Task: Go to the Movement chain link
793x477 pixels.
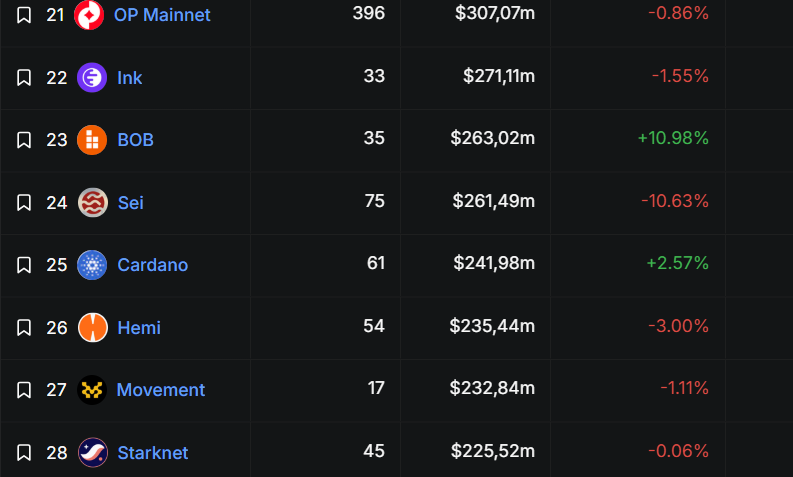Action: coord(161,390)
